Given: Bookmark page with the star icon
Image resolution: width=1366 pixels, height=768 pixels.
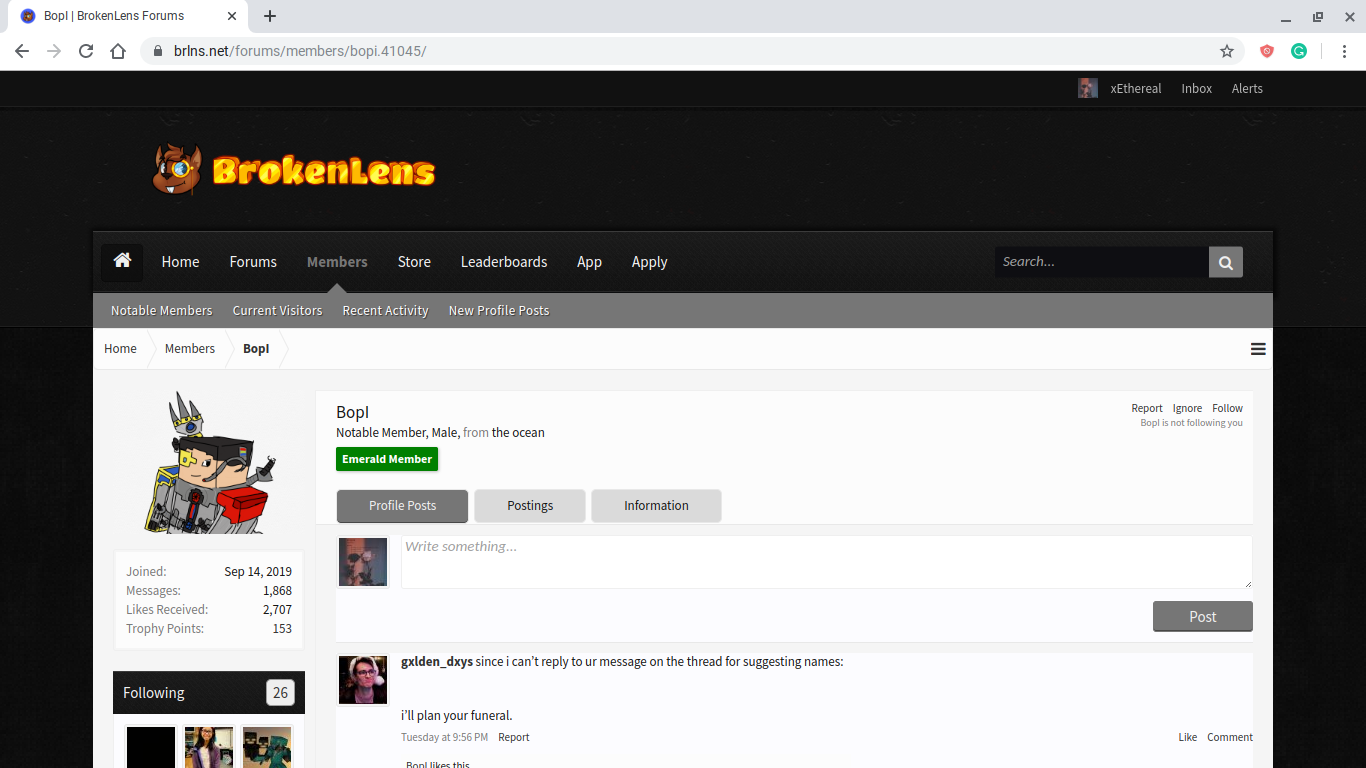Looking at the screenshot, I should (1227, 51).
